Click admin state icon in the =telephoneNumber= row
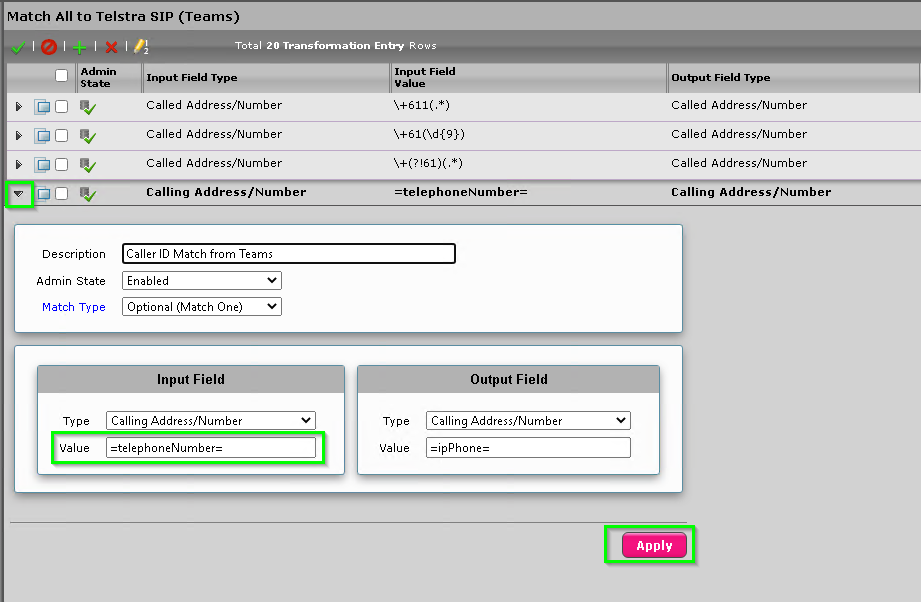Image resolution: width=921 pixels, height=602 pixels. 88,194
